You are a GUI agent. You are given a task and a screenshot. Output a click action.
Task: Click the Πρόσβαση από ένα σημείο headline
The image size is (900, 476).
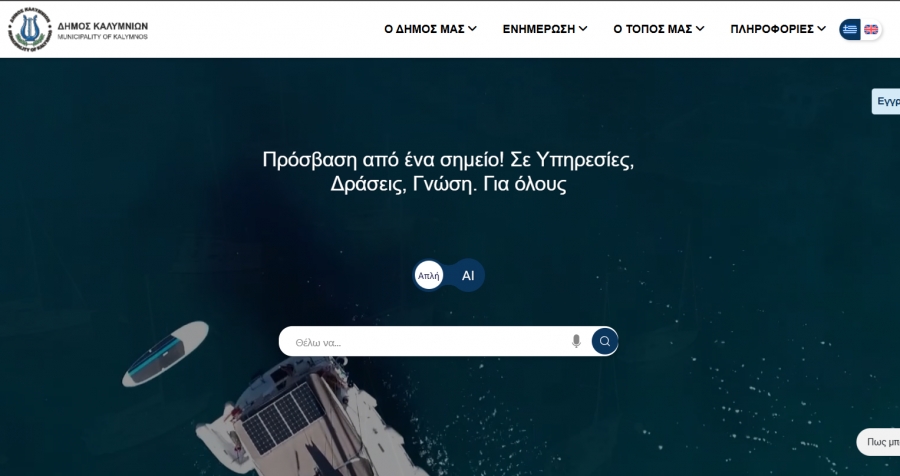click(448, 172)
